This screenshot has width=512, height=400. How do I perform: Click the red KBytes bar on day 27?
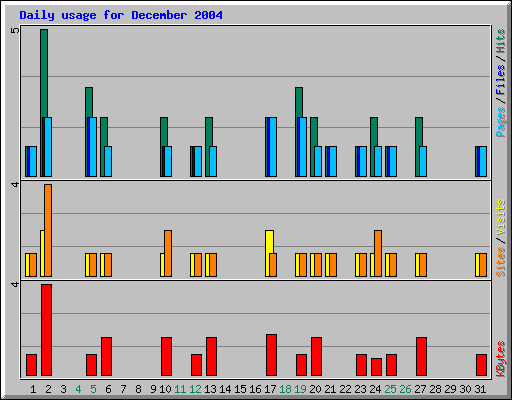421,357
